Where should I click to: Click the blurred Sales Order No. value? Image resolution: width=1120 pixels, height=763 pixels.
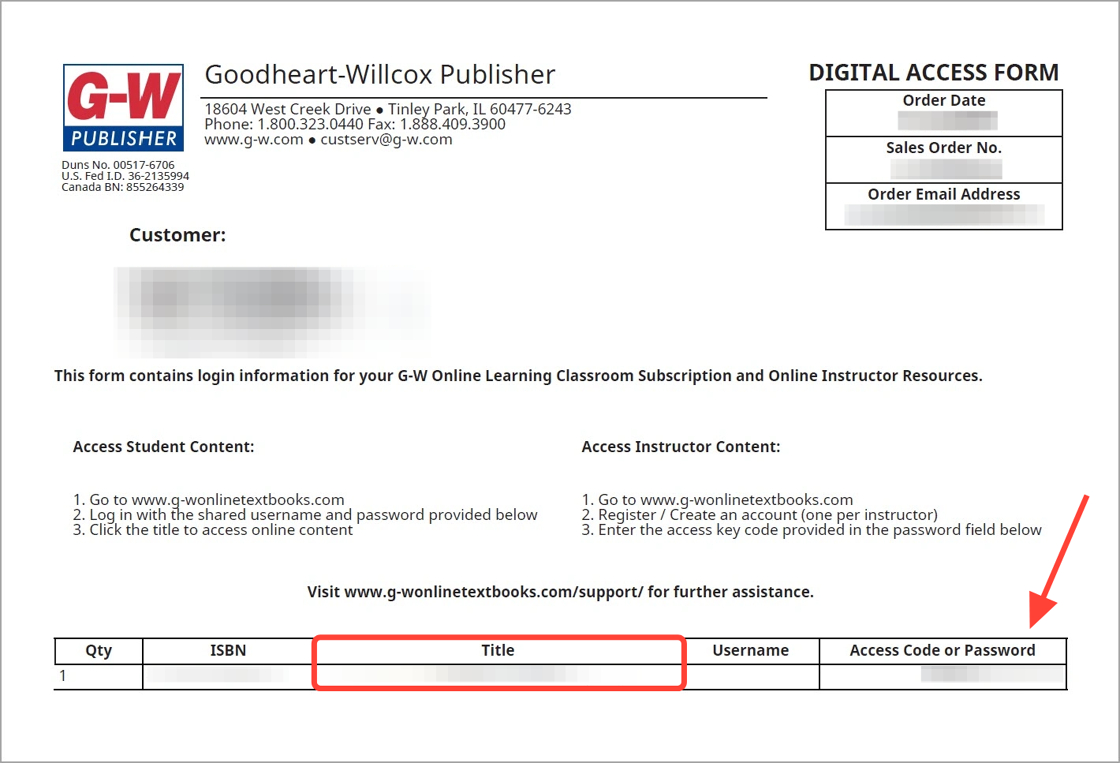[x=946, y=169]
